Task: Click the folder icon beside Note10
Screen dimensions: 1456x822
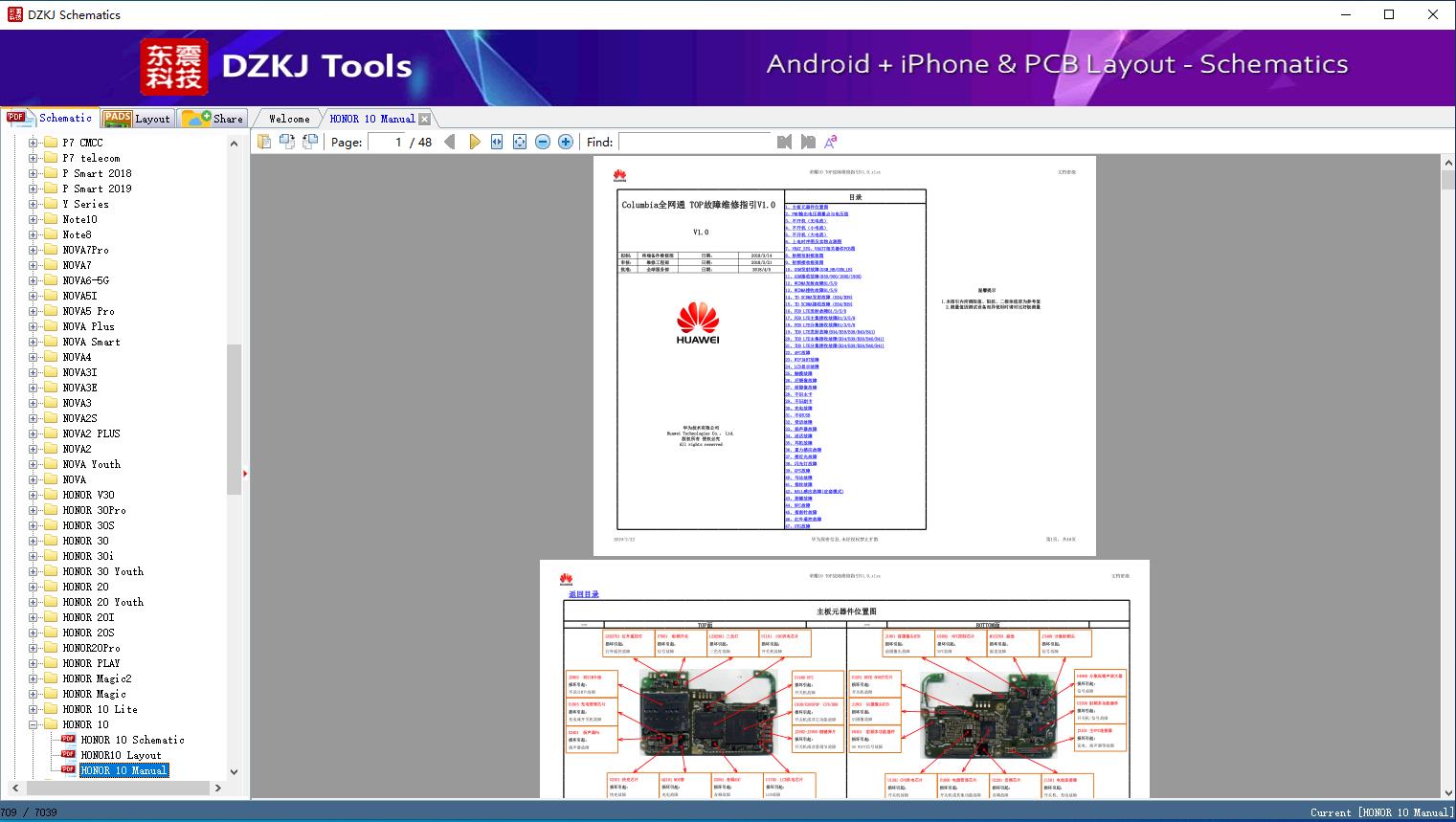Action: point(51,219)
